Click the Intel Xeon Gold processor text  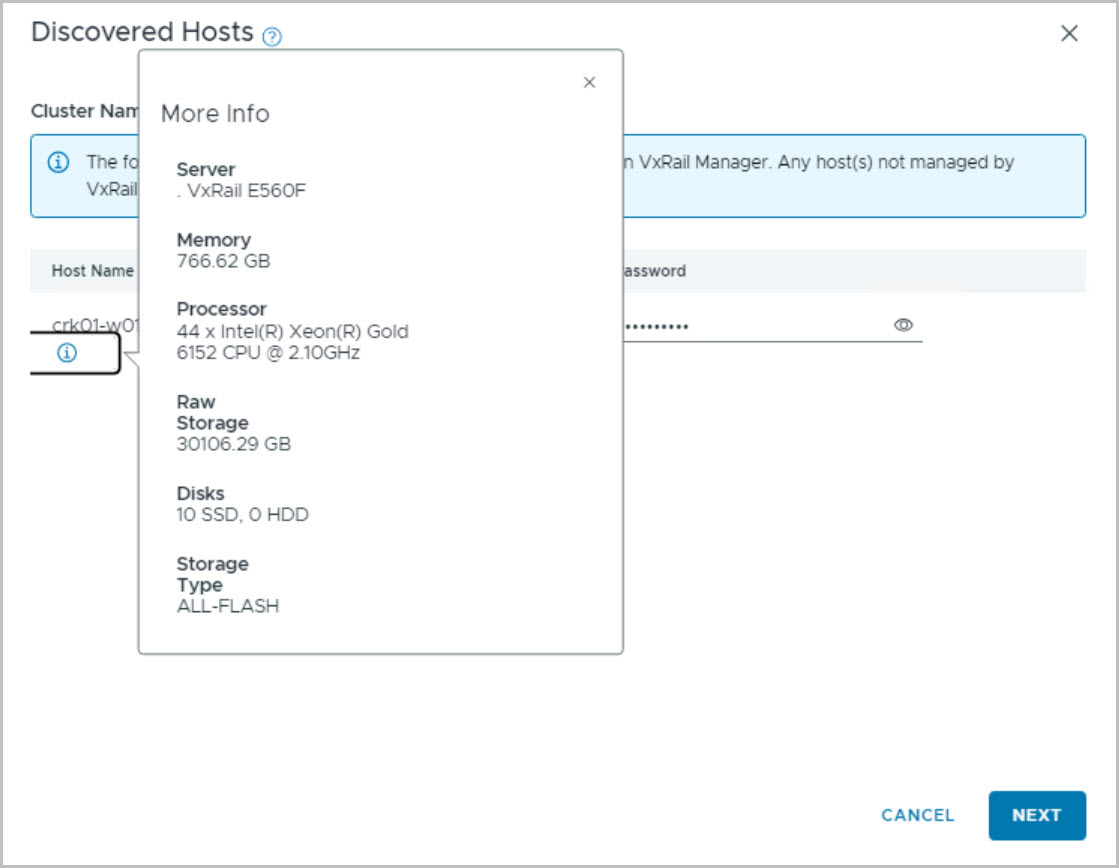(x=292, y=342)
